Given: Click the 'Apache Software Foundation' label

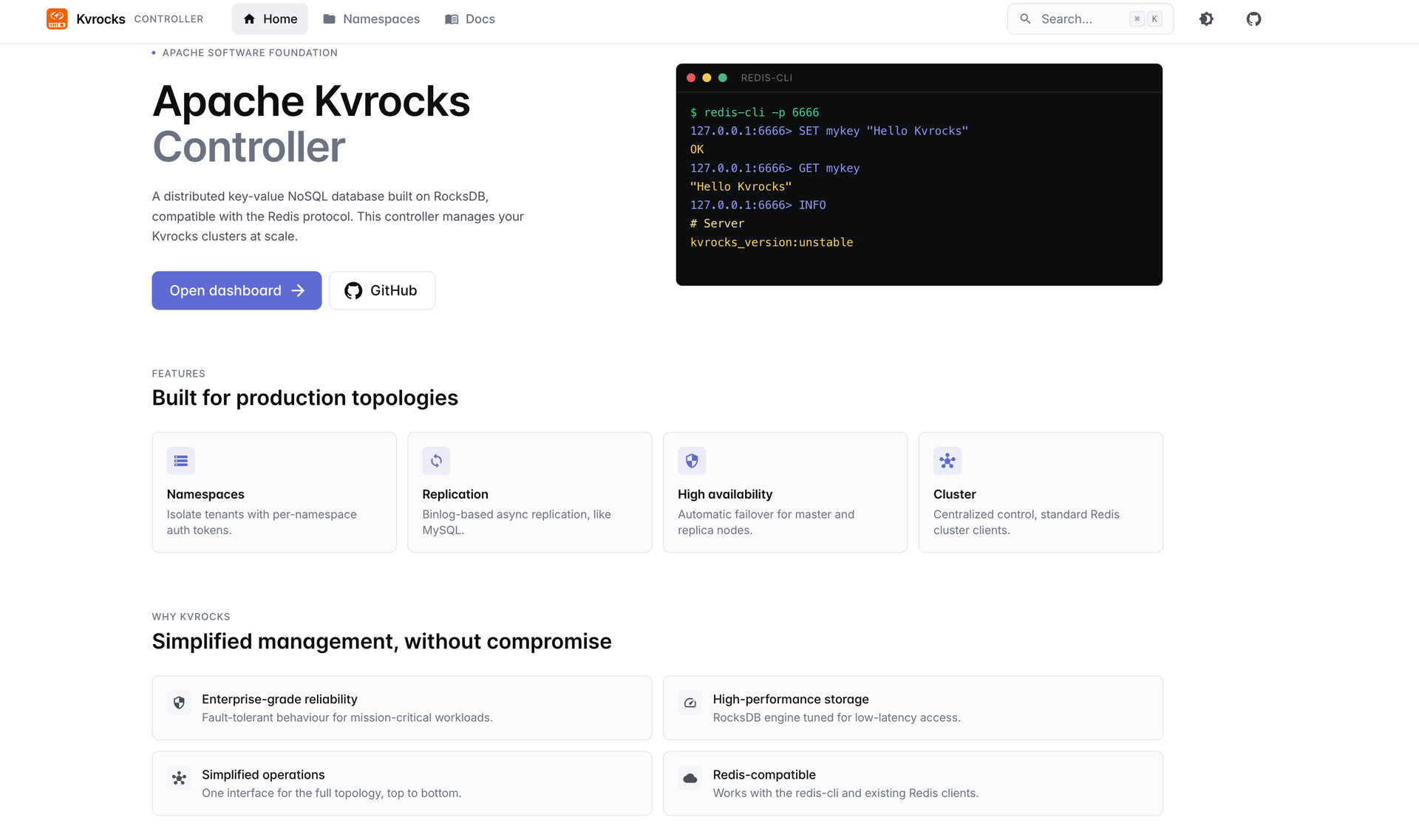Looking at the screenshot, I should click(x=250, y=52).
